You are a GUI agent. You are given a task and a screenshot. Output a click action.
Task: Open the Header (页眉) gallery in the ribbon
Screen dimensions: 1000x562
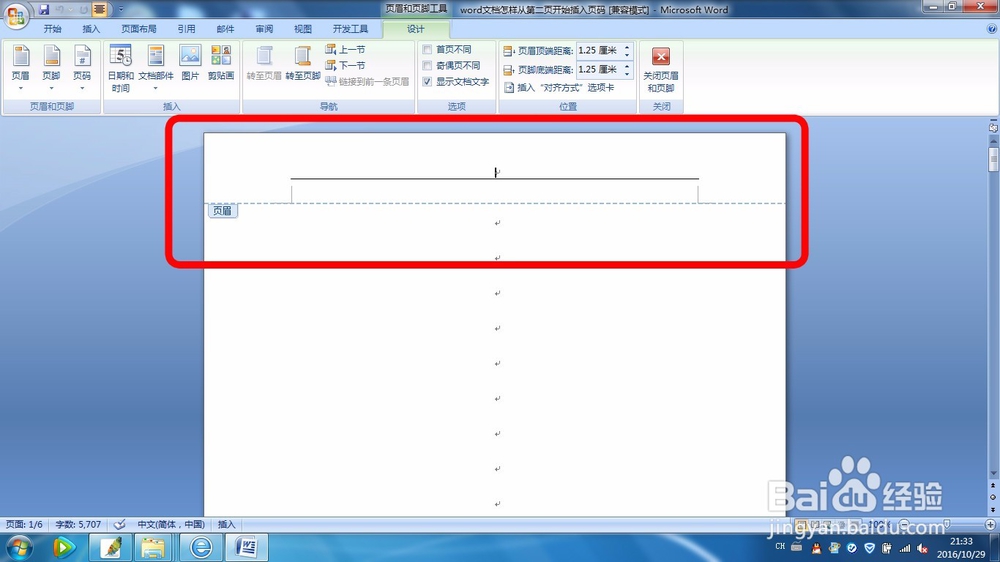pyautogui.click(x=20, y=67)
